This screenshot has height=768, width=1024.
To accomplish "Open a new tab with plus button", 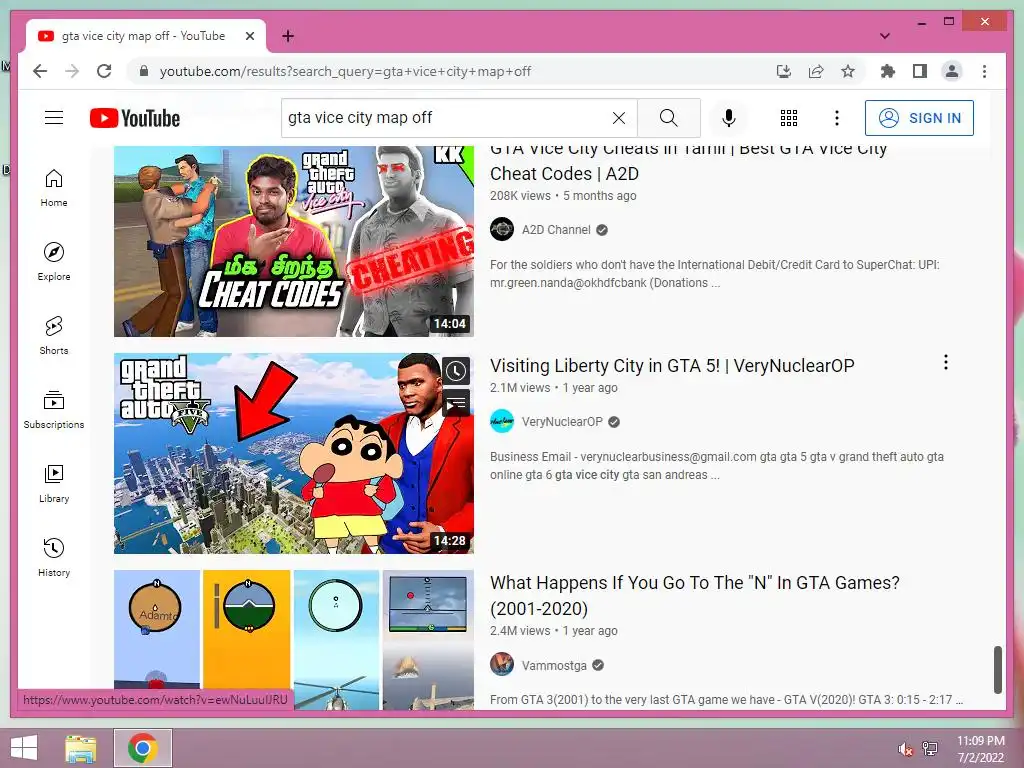I will pyautogui.click(x=288, y=36).
